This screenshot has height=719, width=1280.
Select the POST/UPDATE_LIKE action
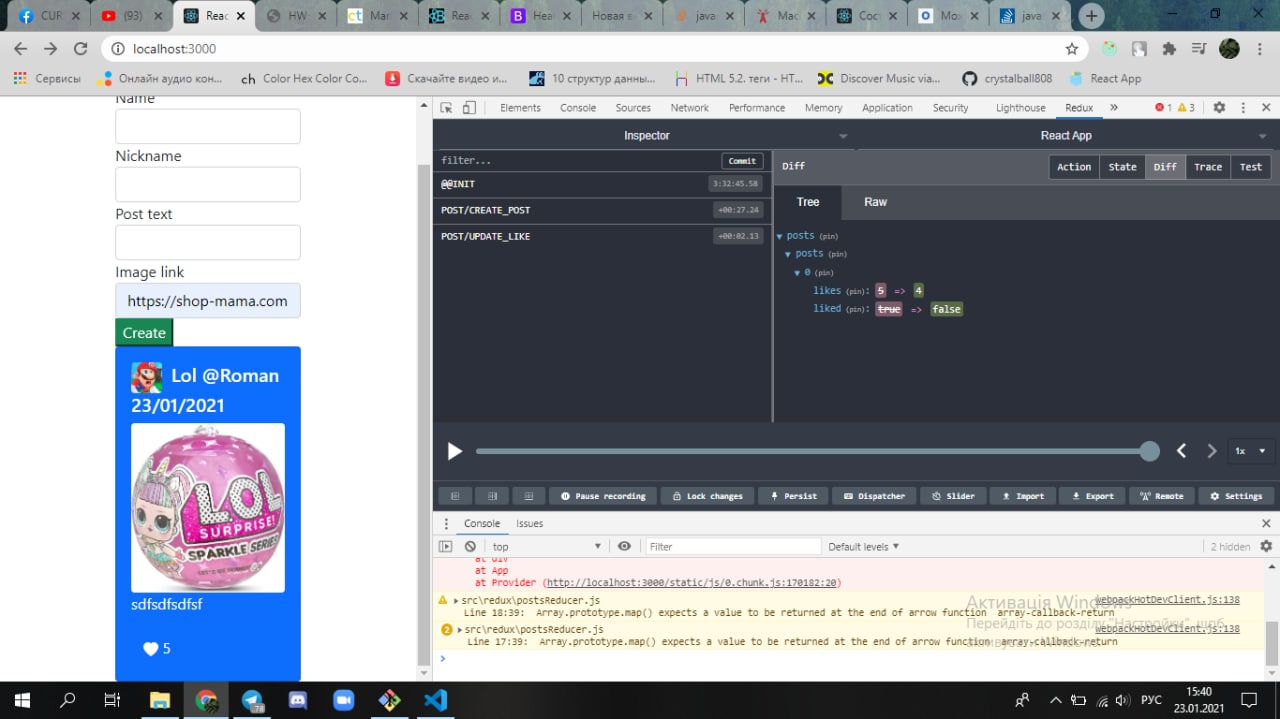tap(602, 236)
